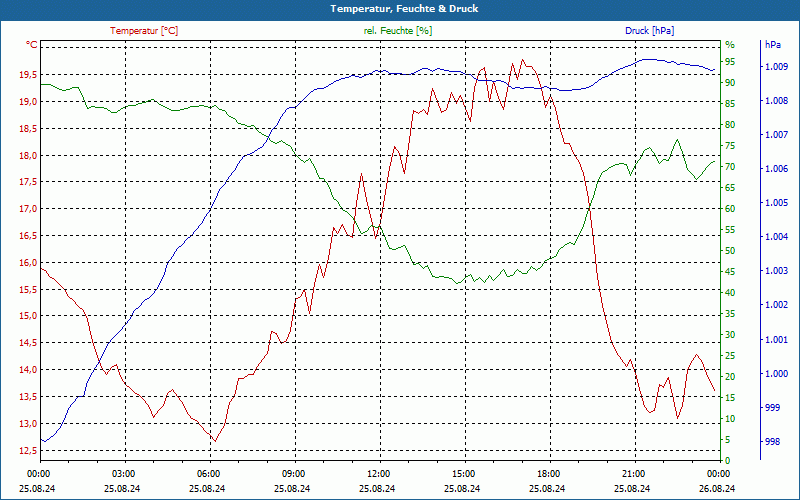
Task: Select the 'rel. Feuchte [%]' legend label
Action: [x=397, y=31]
